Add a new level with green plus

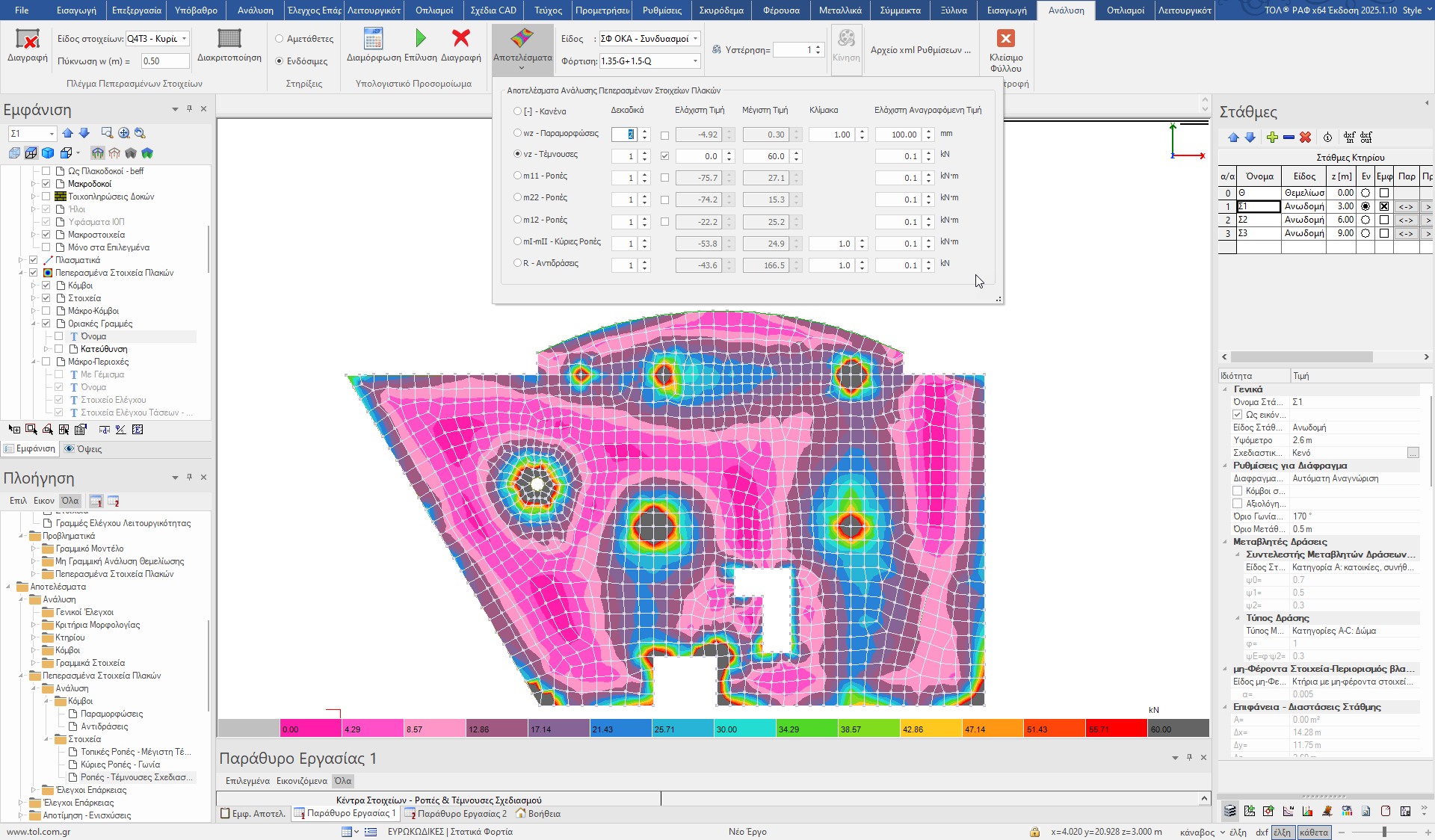click(x=1272, y=138)
